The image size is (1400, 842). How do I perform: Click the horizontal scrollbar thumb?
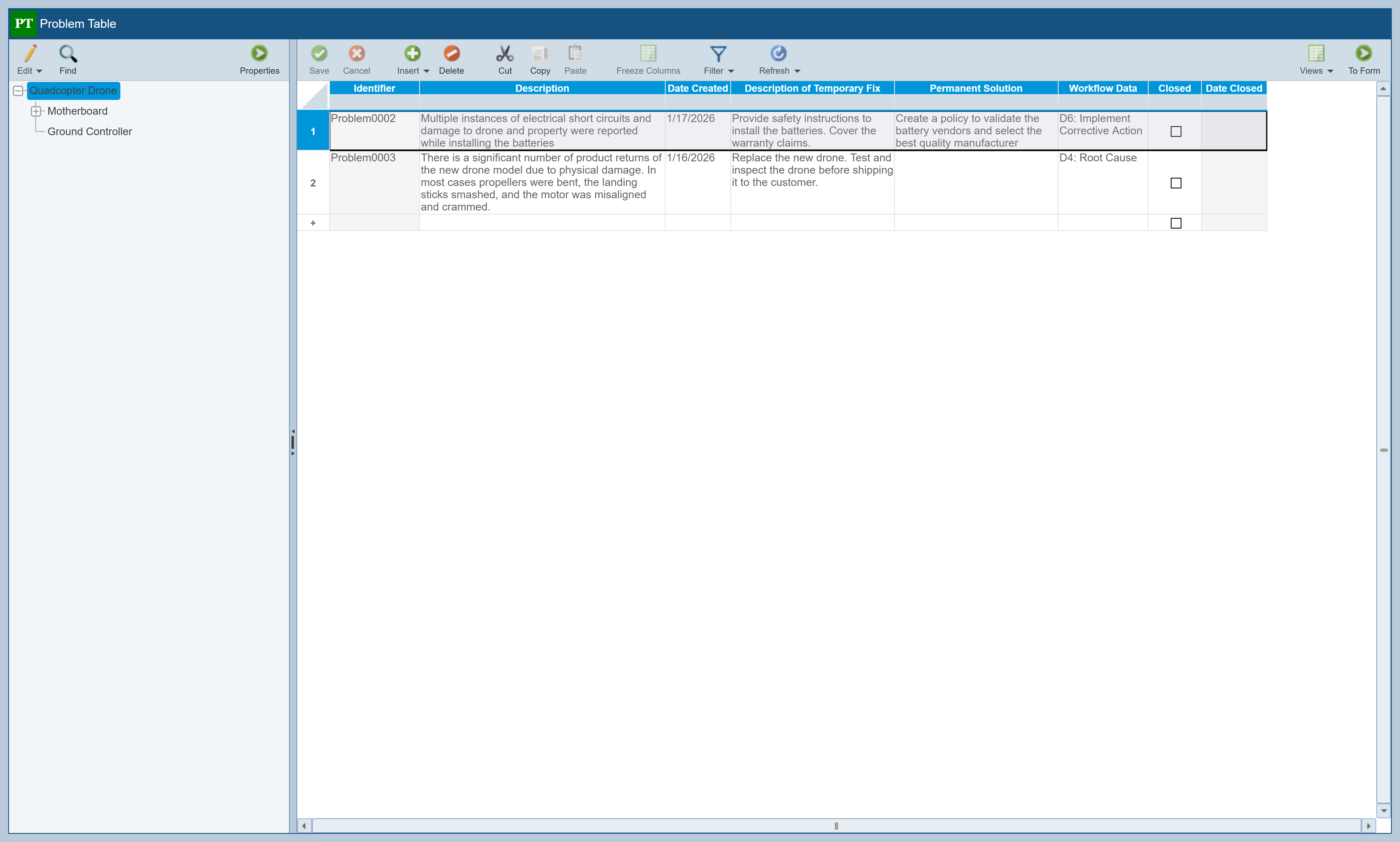pos(836,826)
